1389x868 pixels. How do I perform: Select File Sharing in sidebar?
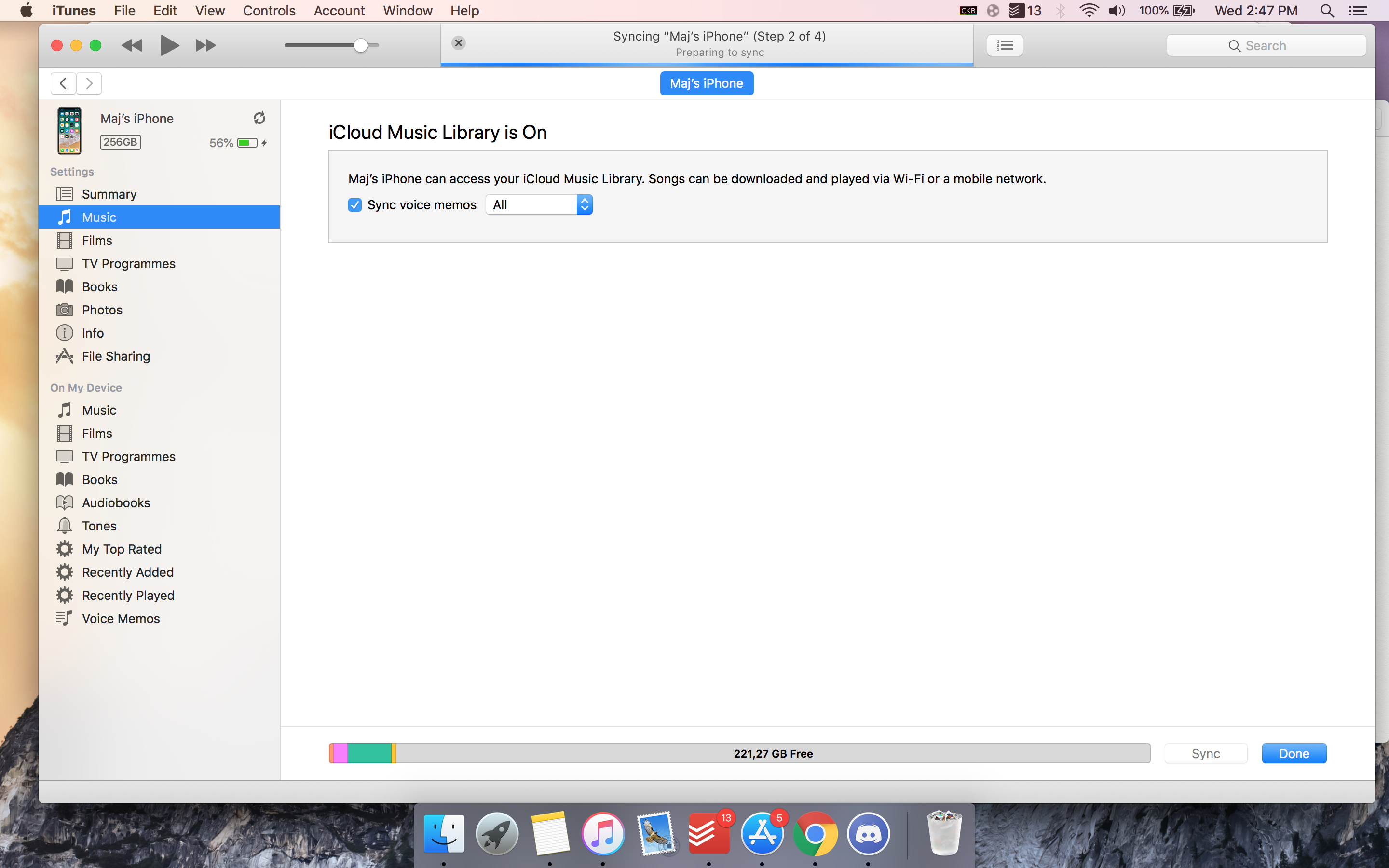coord(115,356)
